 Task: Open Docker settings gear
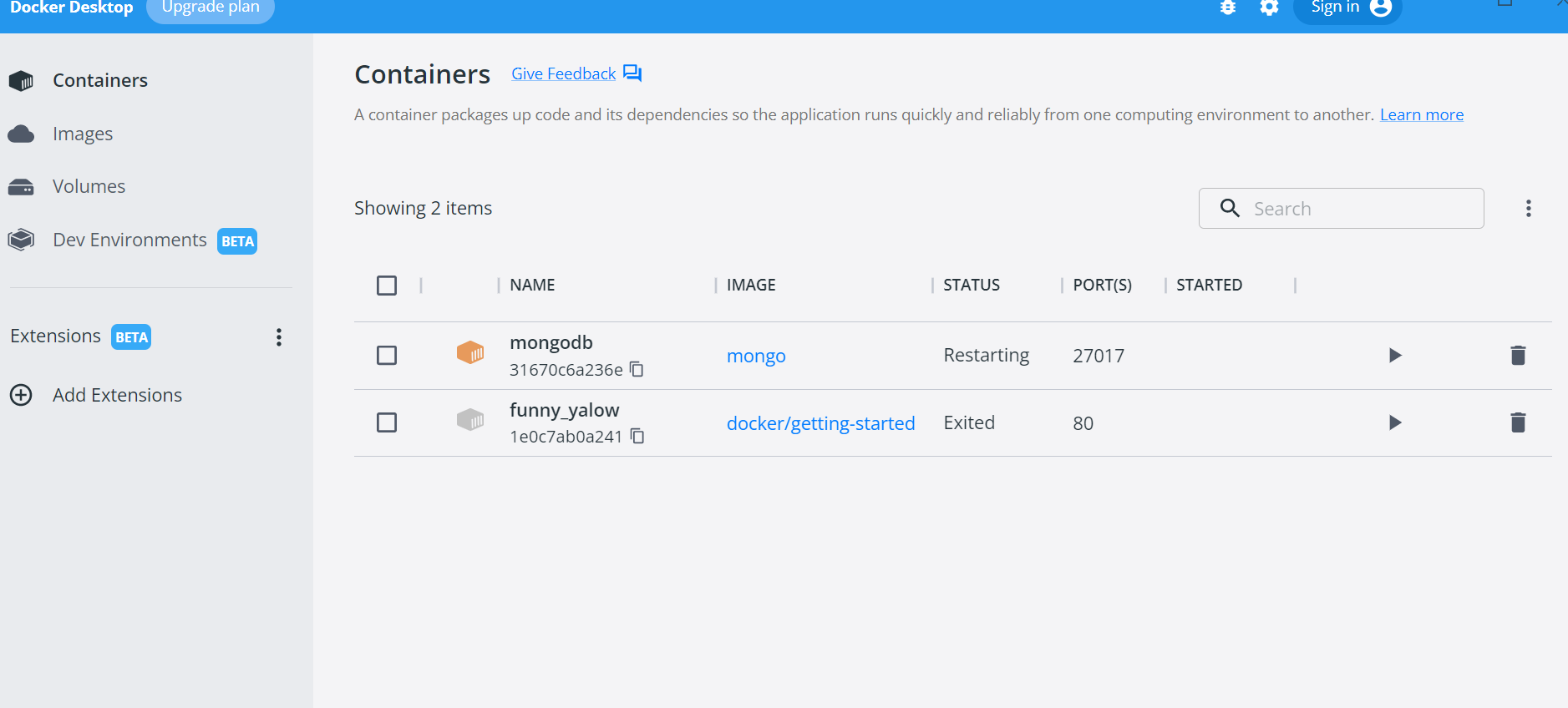pyautogui.click(x=1269, y=8)
